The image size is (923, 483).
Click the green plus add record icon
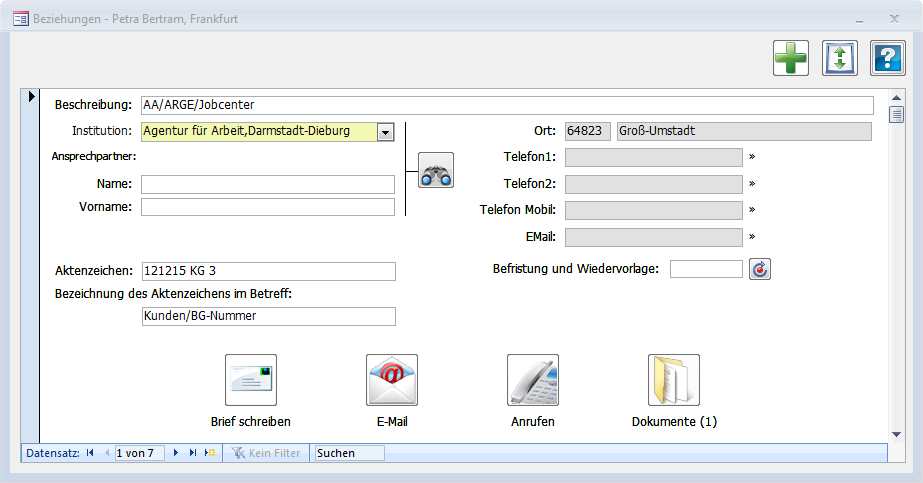click(790, 59)
